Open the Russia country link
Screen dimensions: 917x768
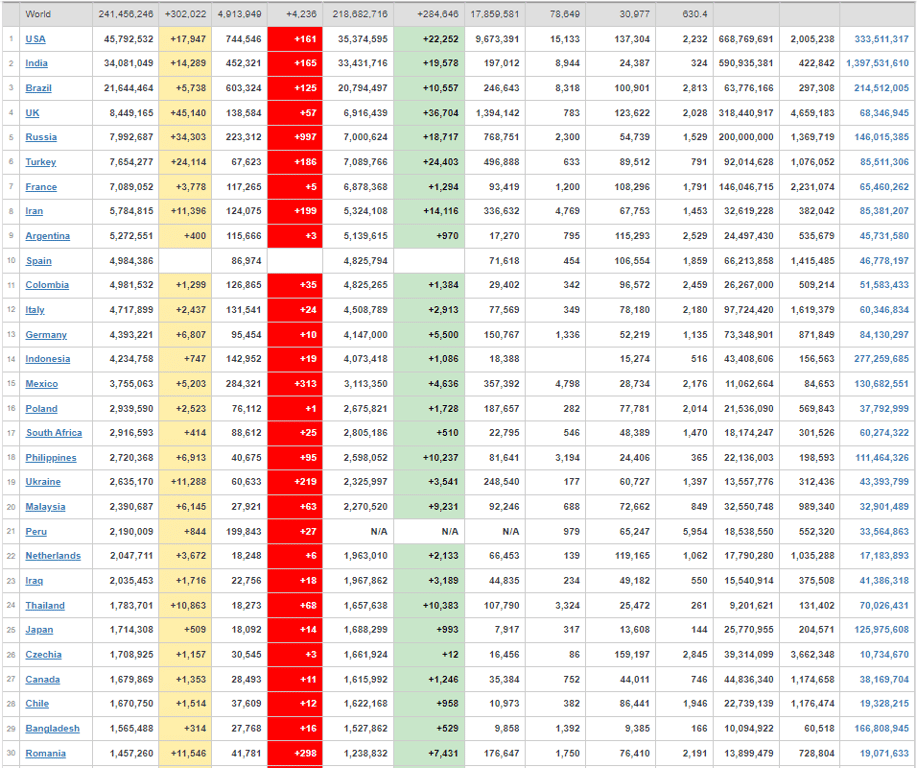pyautogui.click(x=41, y=137)
